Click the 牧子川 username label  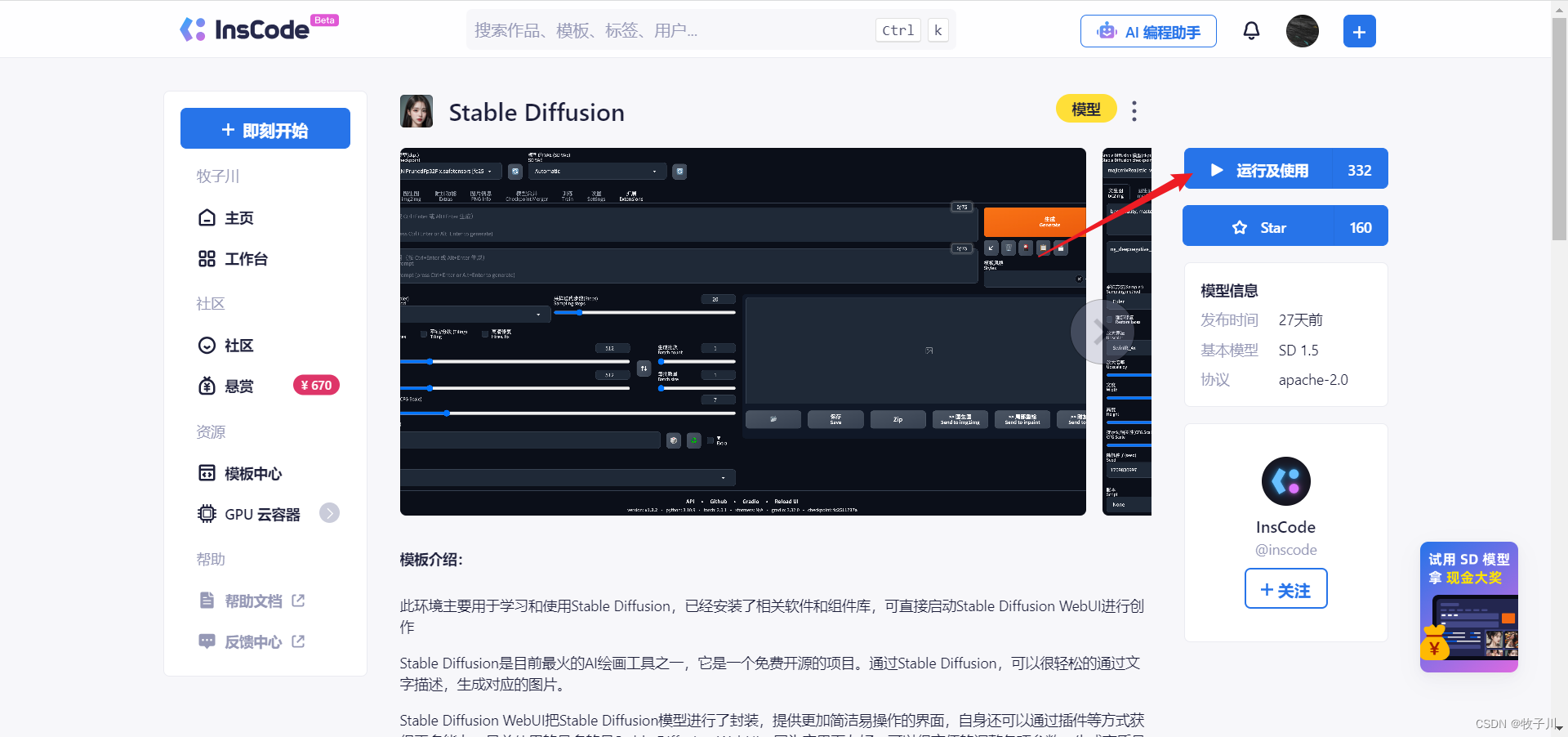218,176
